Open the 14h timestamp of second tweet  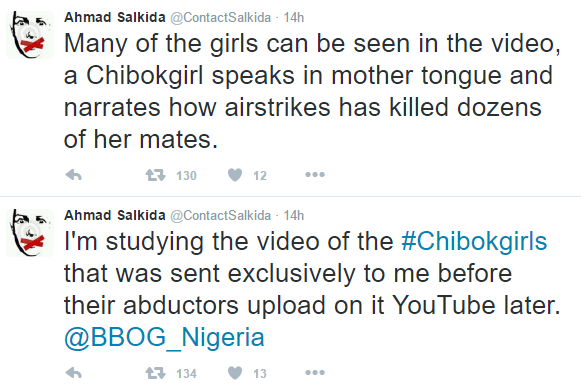pos(294,215)
